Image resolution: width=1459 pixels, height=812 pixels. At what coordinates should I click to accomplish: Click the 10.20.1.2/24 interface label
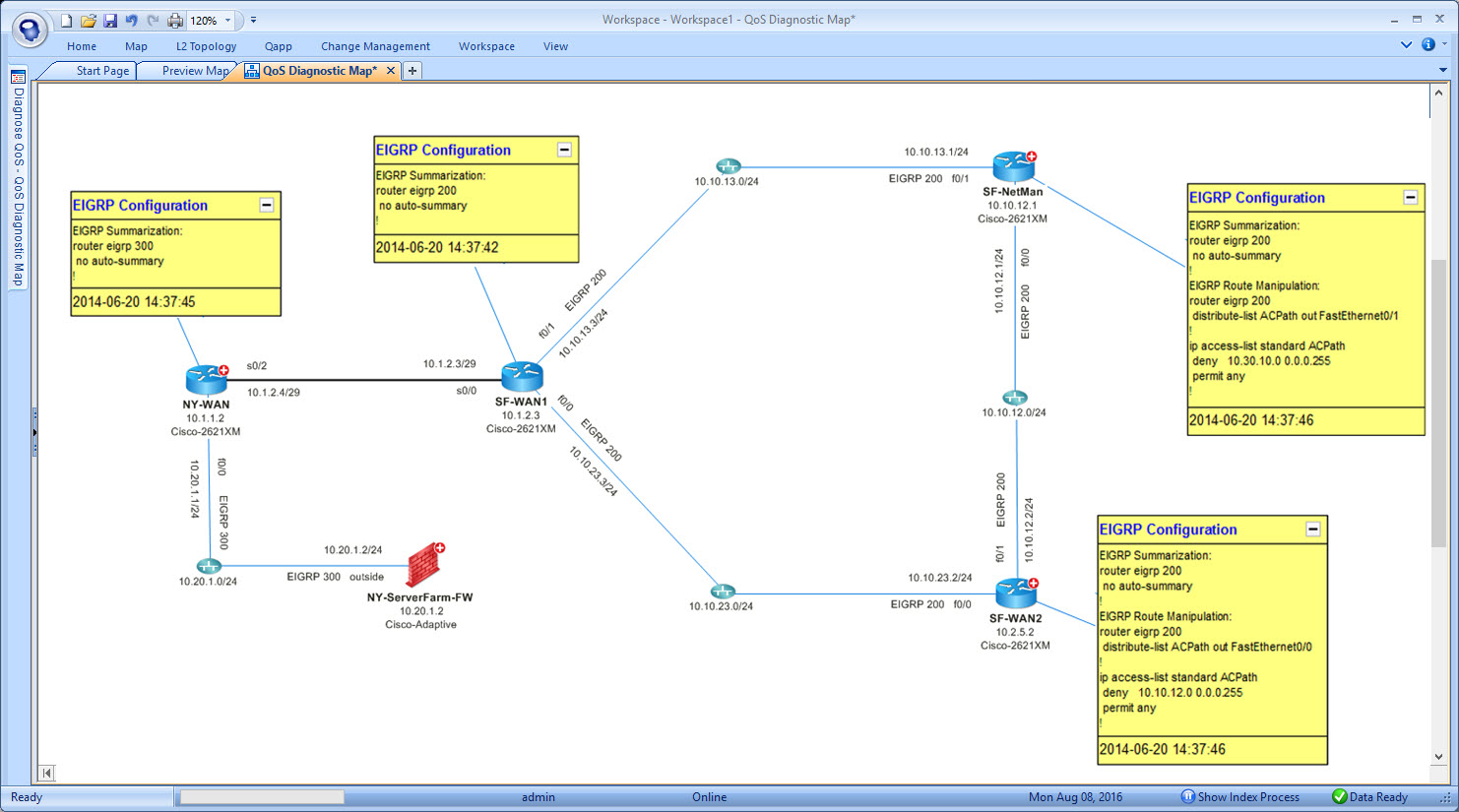pos(353,550)
